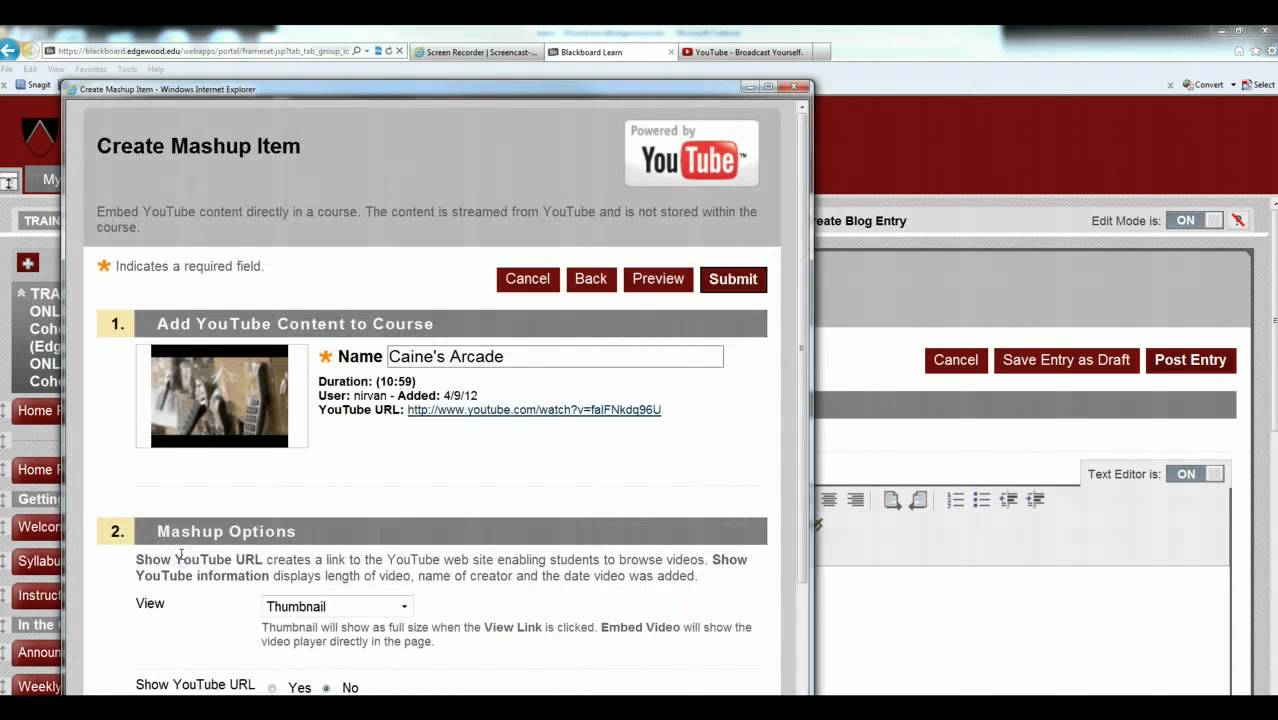
Task: Click the first page icon left of numbered list
Action: click(x=892, y=499)
